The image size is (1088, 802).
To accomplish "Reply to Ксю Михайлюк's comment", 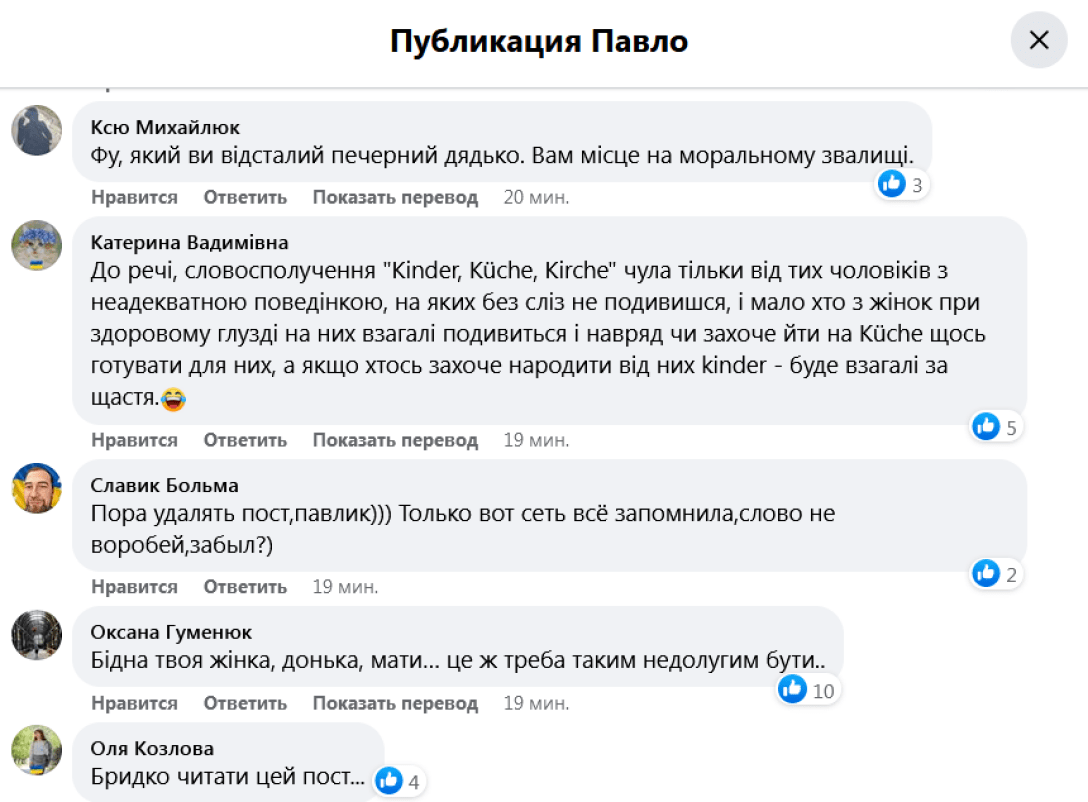I will tap(245, 197).
